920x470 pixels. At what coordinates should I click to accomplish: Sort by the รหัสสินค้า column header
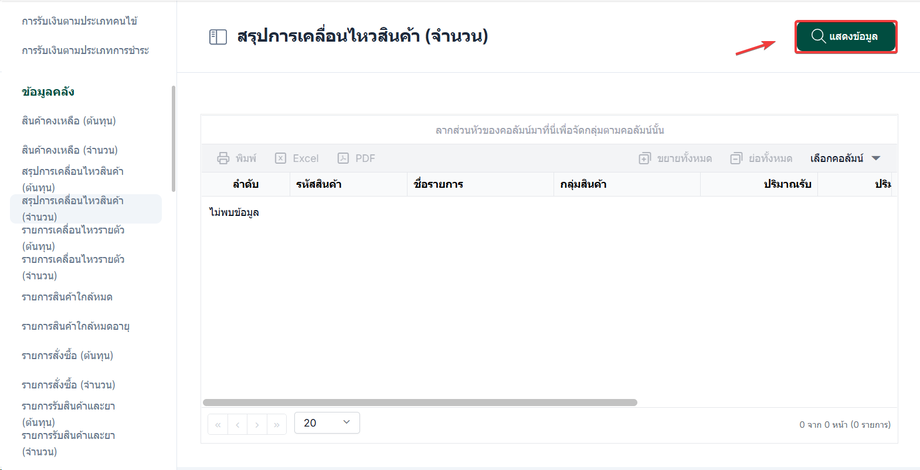[x=349, y=185]
